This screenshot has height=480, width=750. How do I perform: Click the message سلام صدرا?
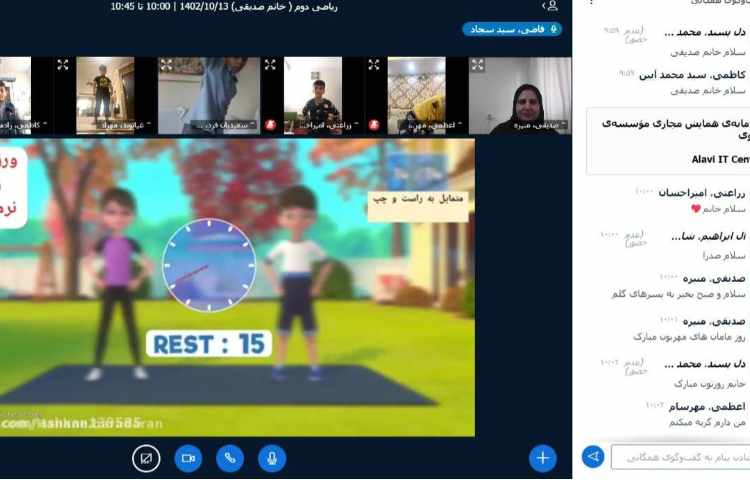click(724, 256)
